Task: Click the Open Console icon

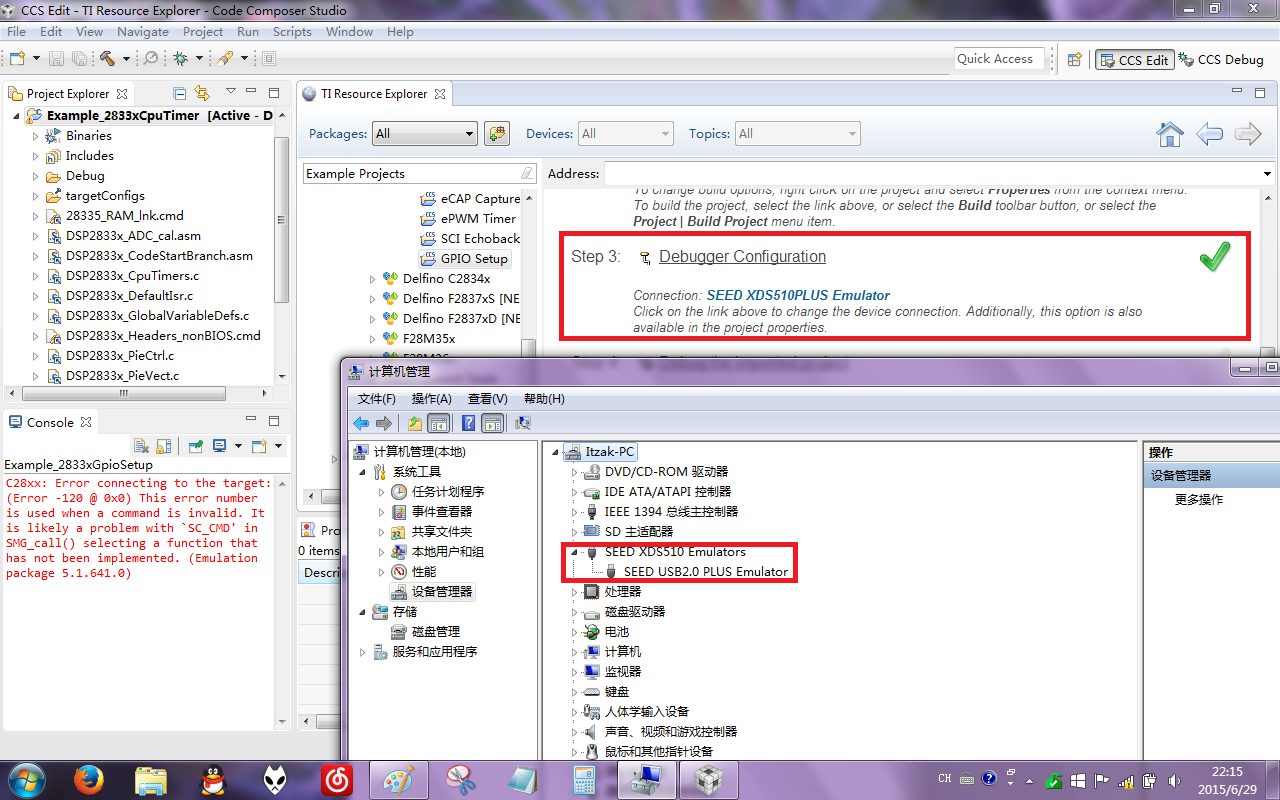Action: coord(259,446)
